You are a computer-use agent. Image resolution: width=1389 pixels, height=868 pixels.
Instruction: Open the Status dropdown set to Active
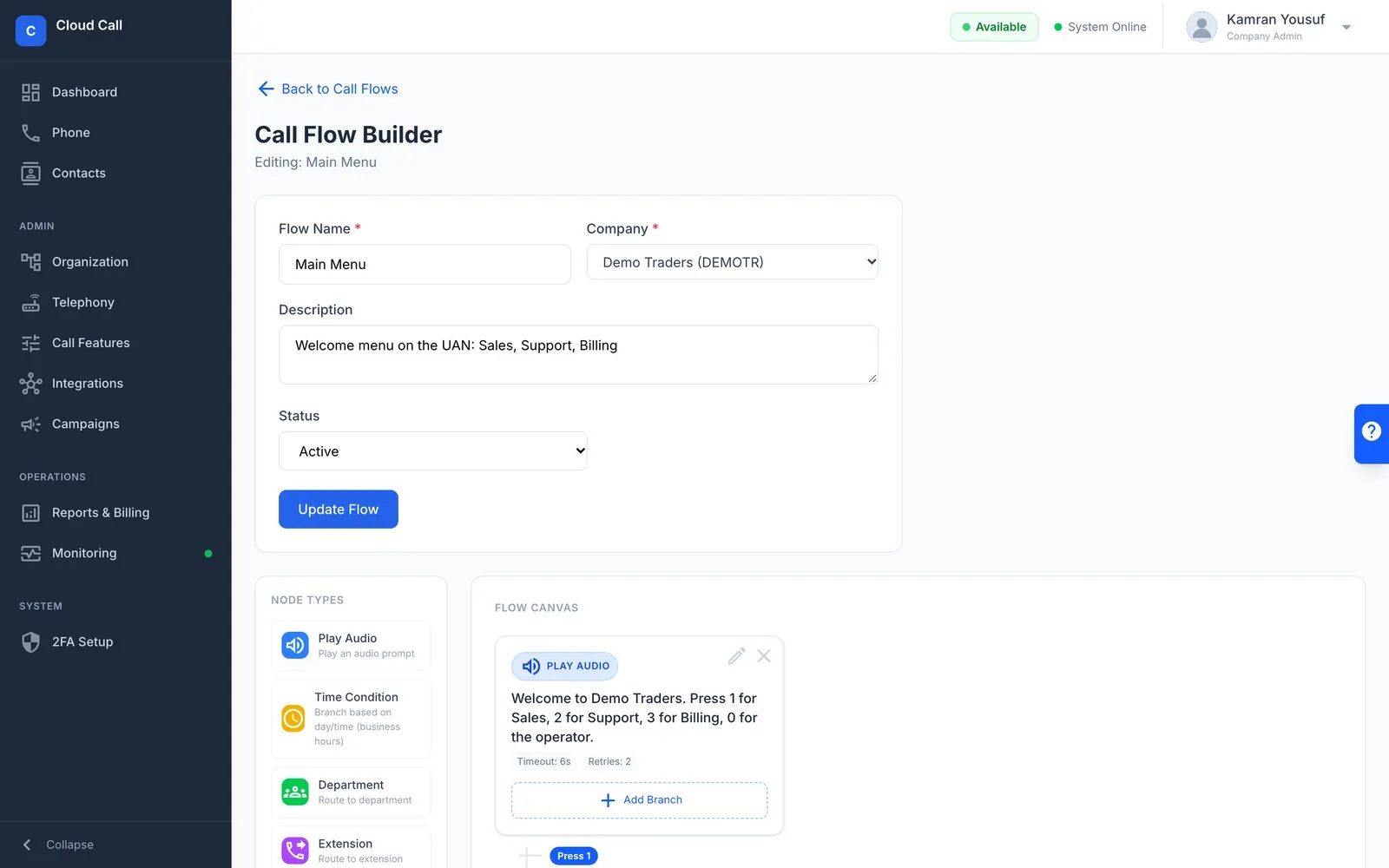click(x=432, y=451)
